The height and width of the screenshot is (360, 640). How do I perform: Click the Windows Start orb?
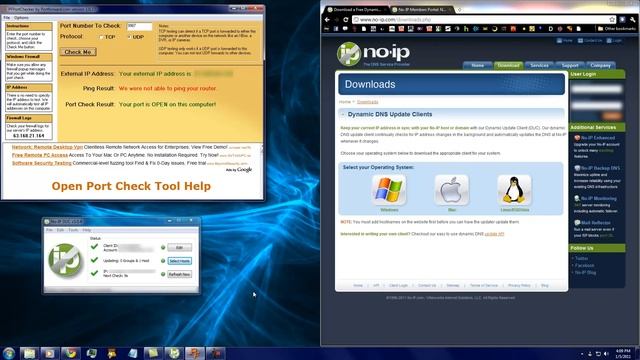(9, 353)
